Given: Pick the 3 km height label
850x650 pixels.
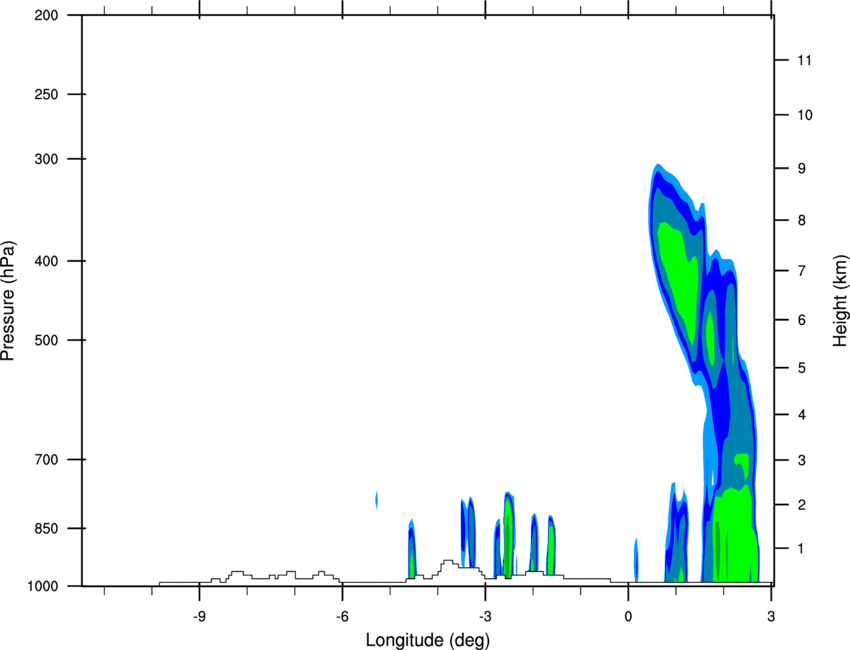Looking at the screenshot, I should (x=802, y=460).
